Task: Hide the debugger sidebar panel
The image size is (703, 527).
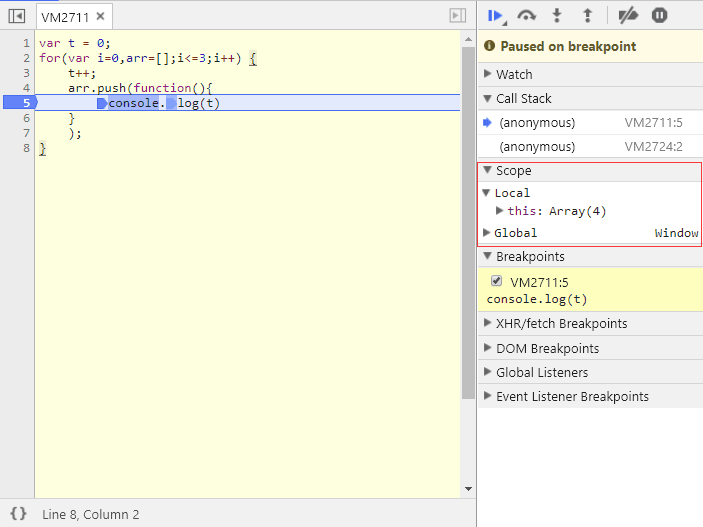Action: [457, 16]
